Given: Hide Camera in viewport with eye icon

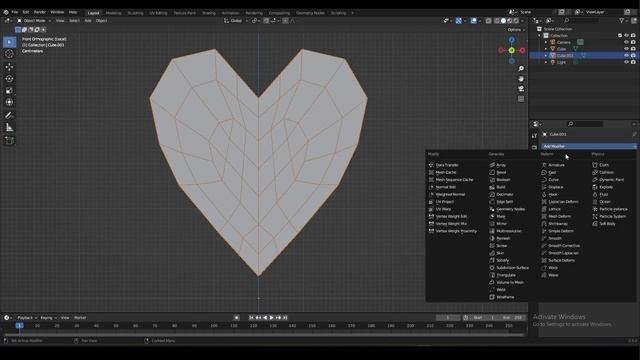Looking at the screenshot, I should 626,42.
